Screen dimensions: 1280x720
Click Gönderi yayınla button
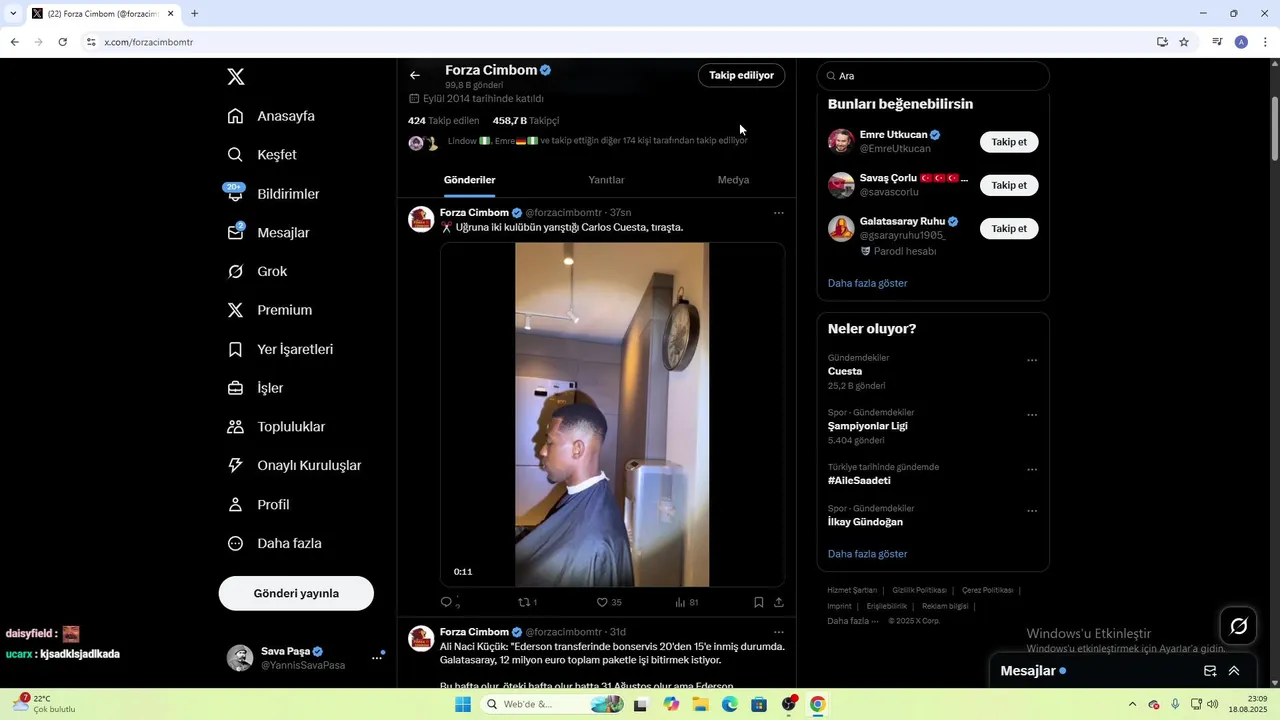point(296,593)
